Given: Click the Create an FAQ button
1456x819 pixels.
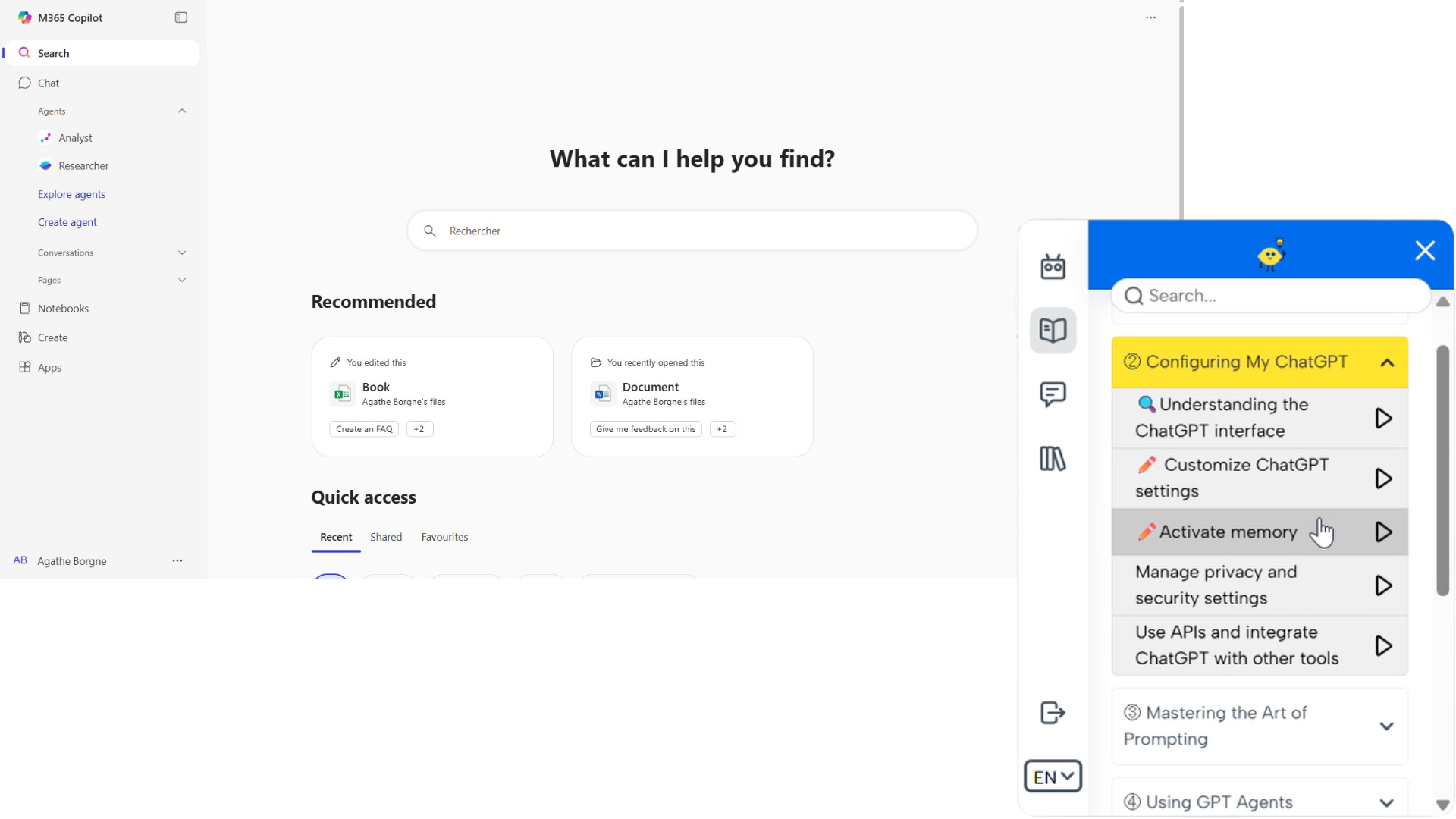Looking at the screenshot, I should click(364, 429).
